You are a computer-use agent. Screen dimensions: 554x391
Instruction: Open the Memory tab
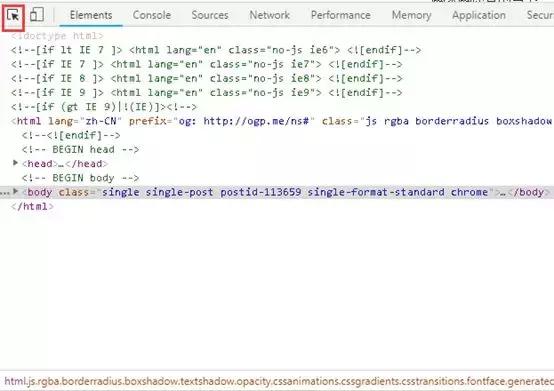pos(412,15)
